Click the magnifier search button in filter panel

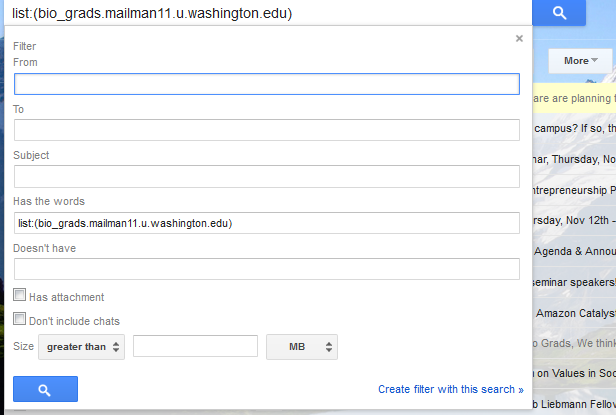click(45, 389)
